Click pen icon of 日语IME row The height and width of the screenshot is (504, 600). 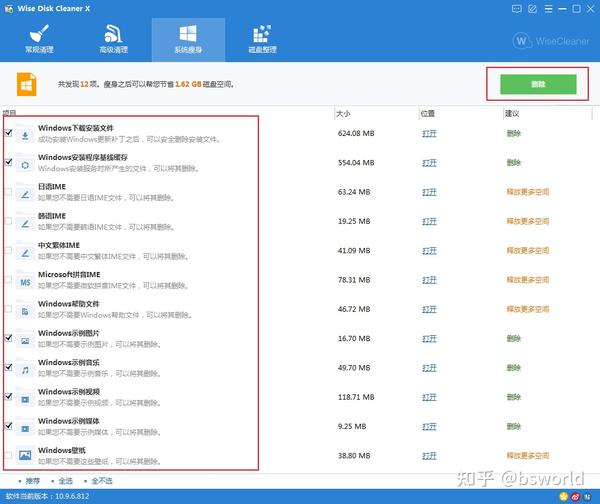[x=25, y=193]
